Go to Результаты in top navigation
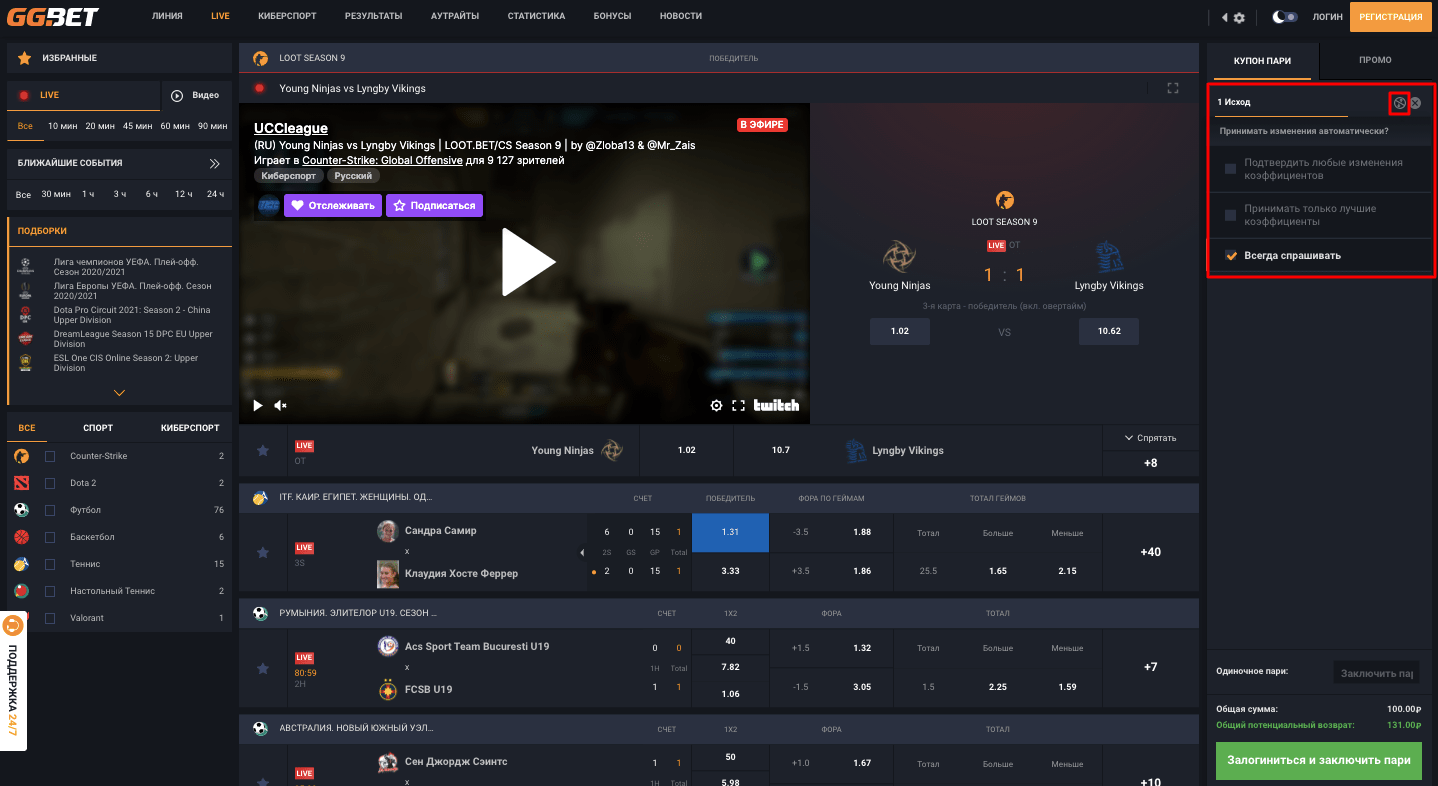The width and height of the screenshot is (1438, 786). pos(373,17)
